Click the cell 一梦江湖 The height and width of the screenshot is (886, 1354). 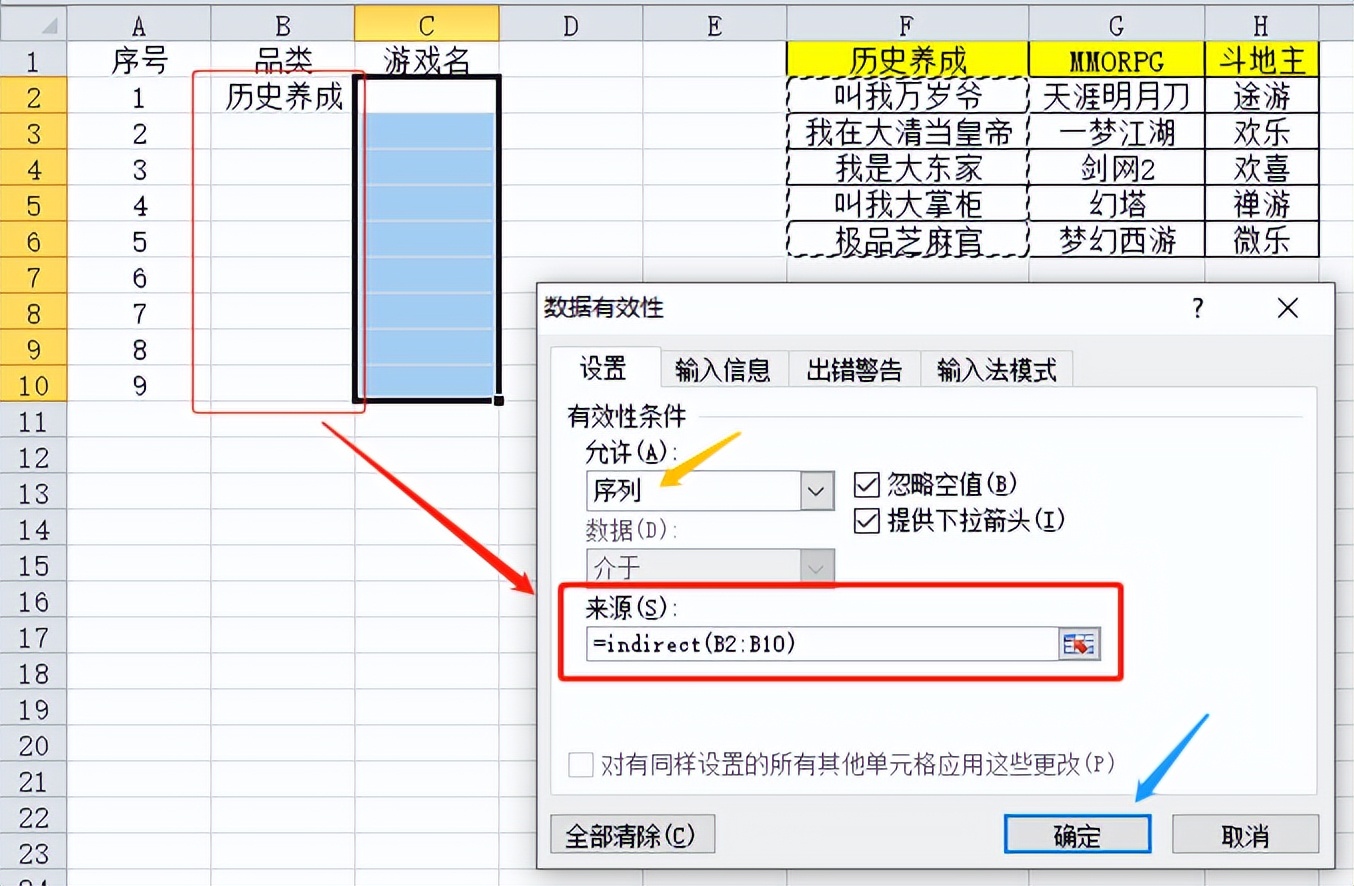point(1117,133)
